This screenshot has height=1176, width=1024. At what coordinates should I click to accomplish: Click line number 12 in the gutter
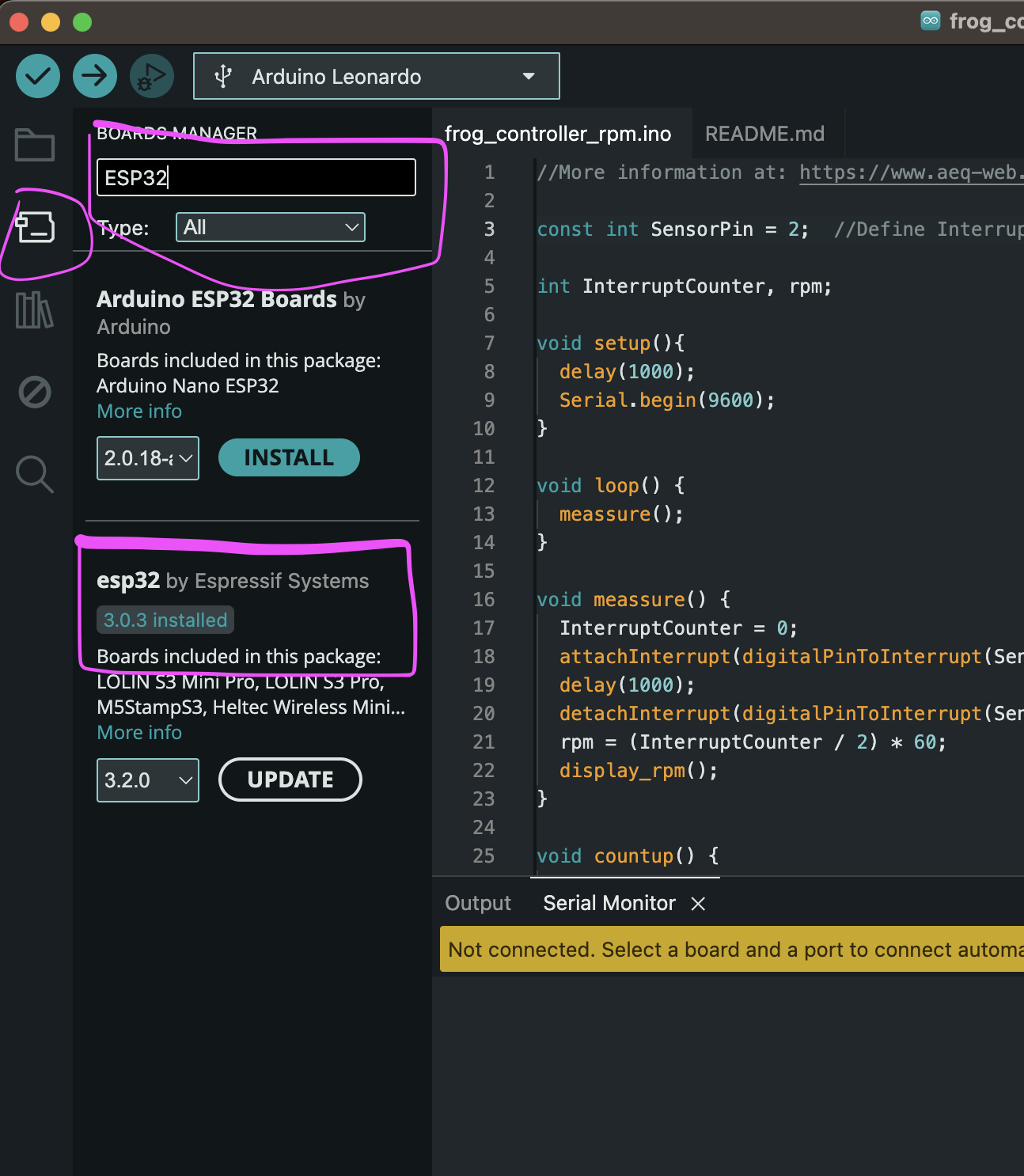coord(484,486)
